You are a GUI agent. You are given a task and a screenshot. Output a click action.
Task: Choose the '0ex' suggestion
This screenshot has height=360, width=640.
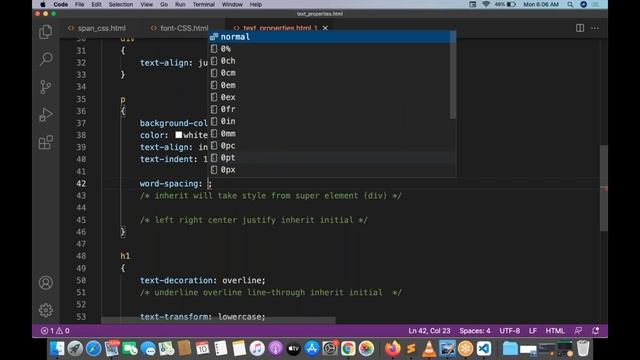tap(329, 97)
